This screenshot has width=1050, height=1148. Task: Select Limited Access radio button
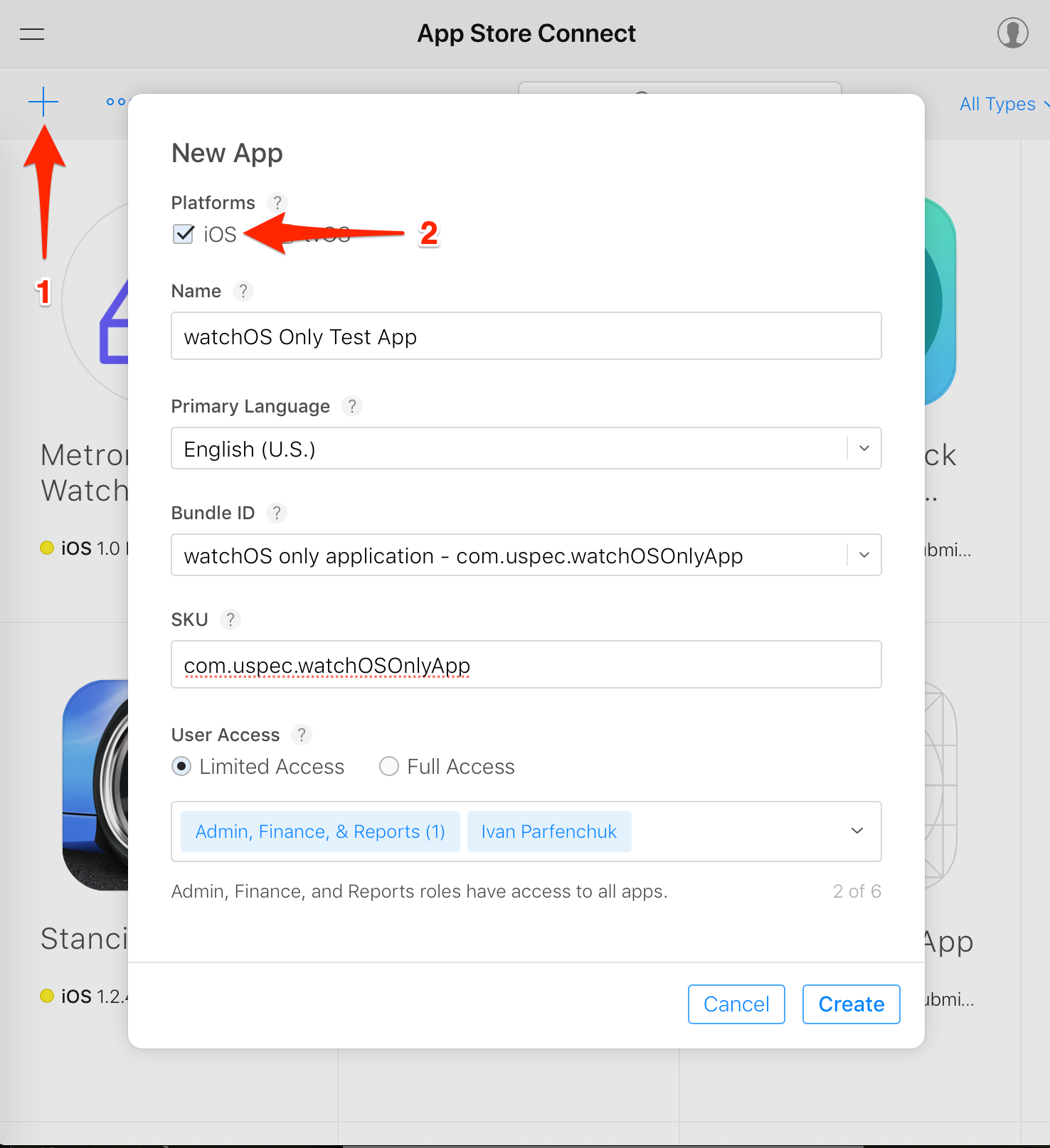click(181, 767)
